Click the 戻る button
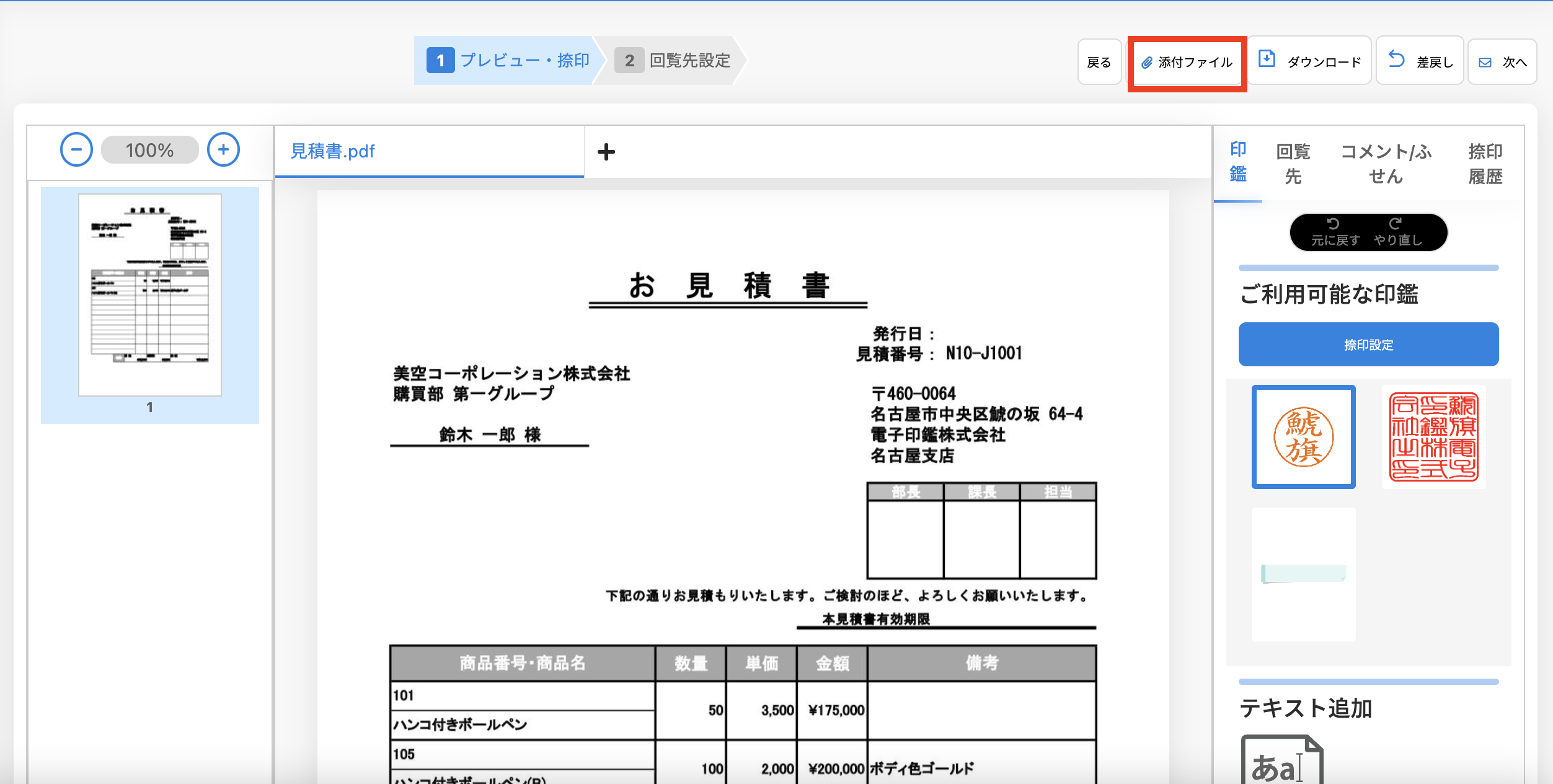The width and height of the screenshot is (1553, 784). tap(1099, 62)
